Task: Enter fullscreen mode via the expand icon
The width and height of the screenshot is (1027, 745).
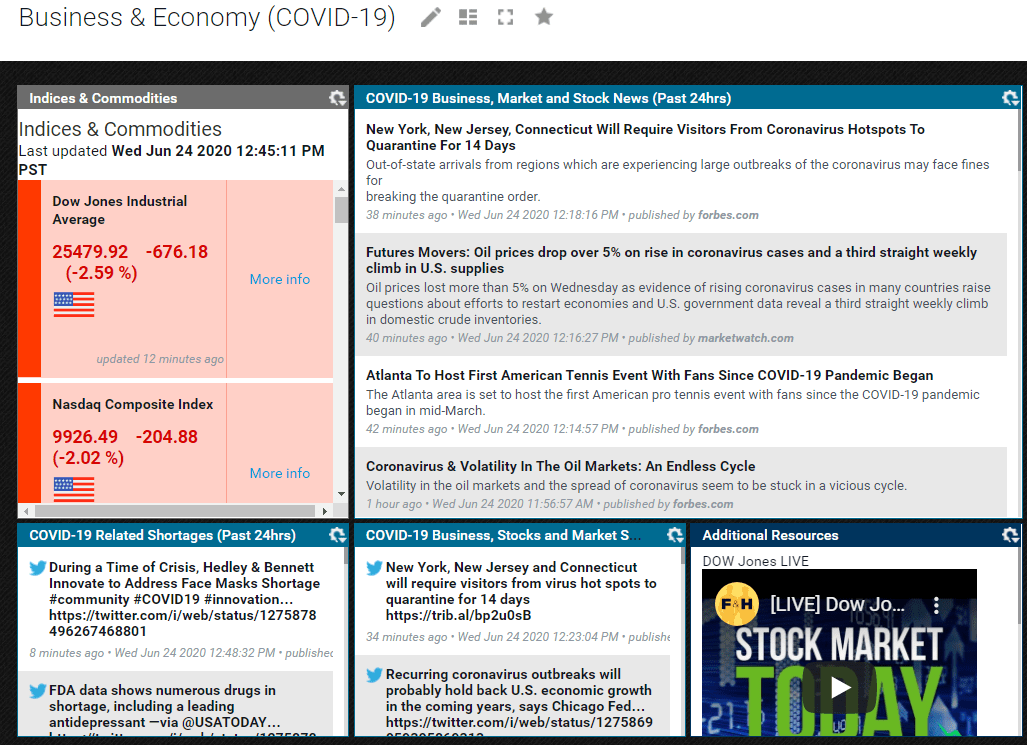Action: pos(506,18)
